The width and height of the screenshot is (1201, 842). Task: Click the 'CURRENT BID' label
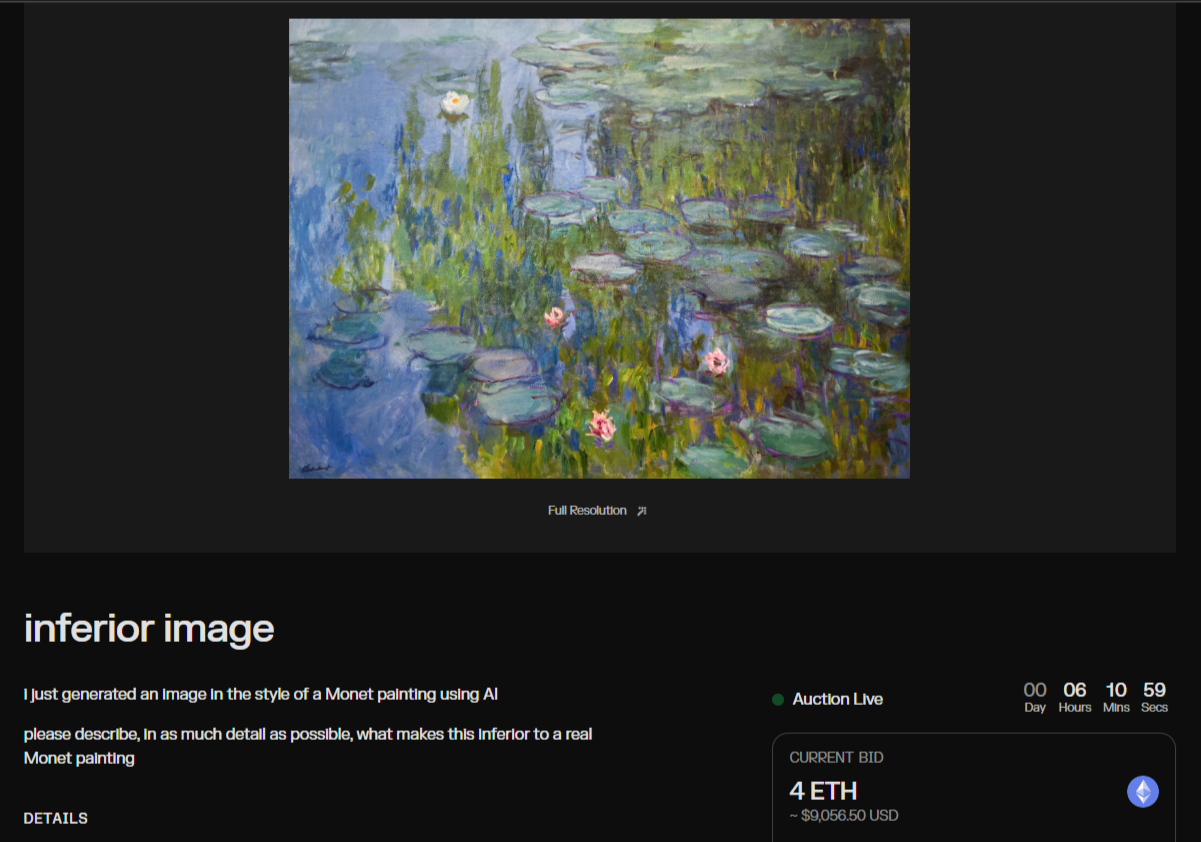point(837,758)
